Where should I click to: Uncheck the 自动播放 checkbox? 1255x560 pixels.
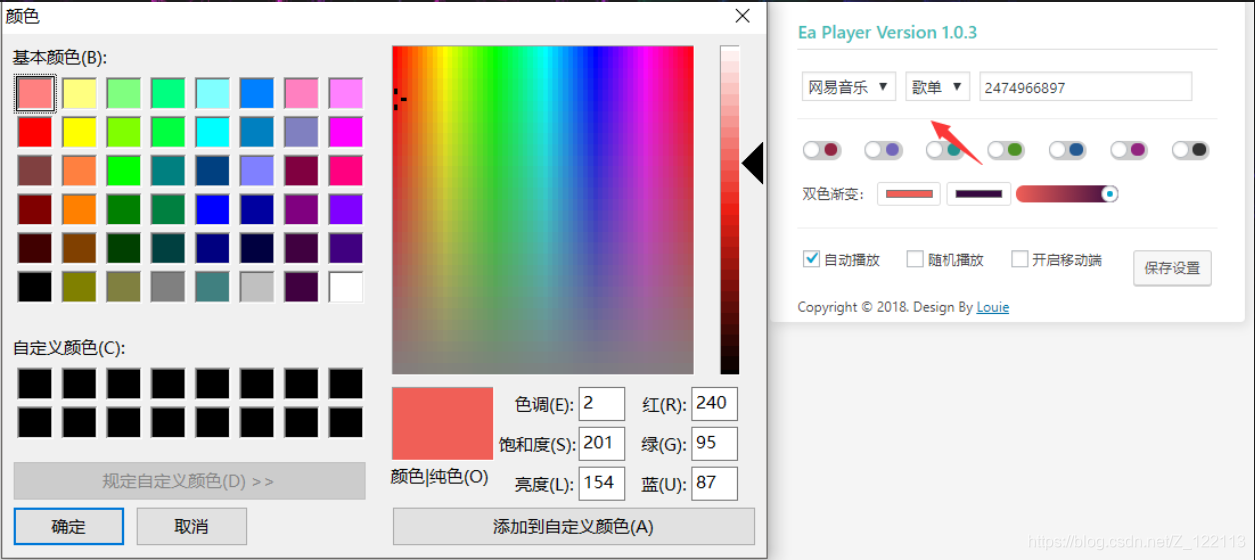(x=812, y=259)
